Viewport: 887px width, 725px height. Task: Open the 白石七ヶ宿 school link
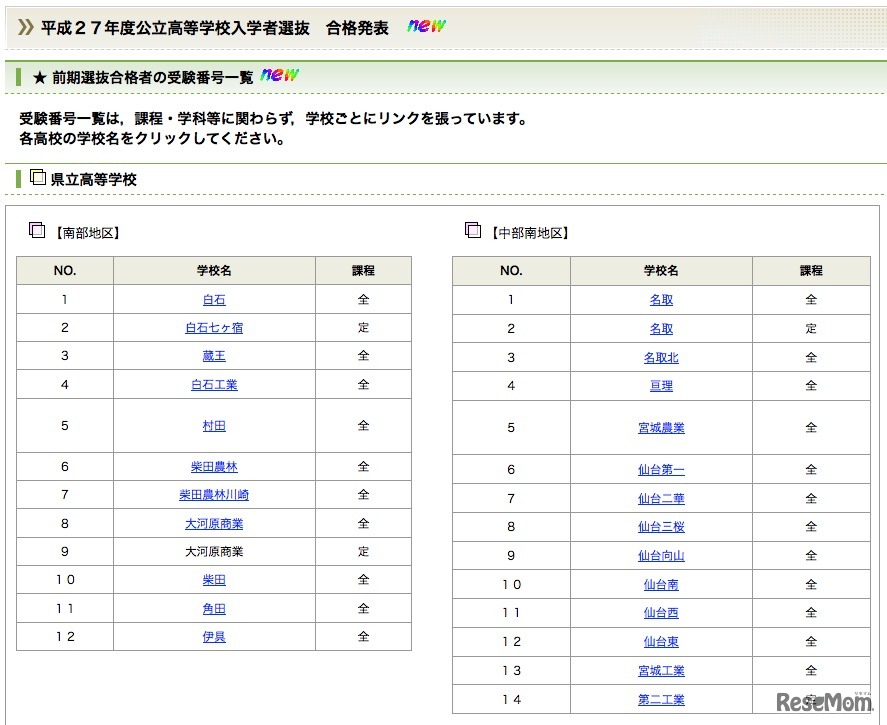(x=214, y=328)
